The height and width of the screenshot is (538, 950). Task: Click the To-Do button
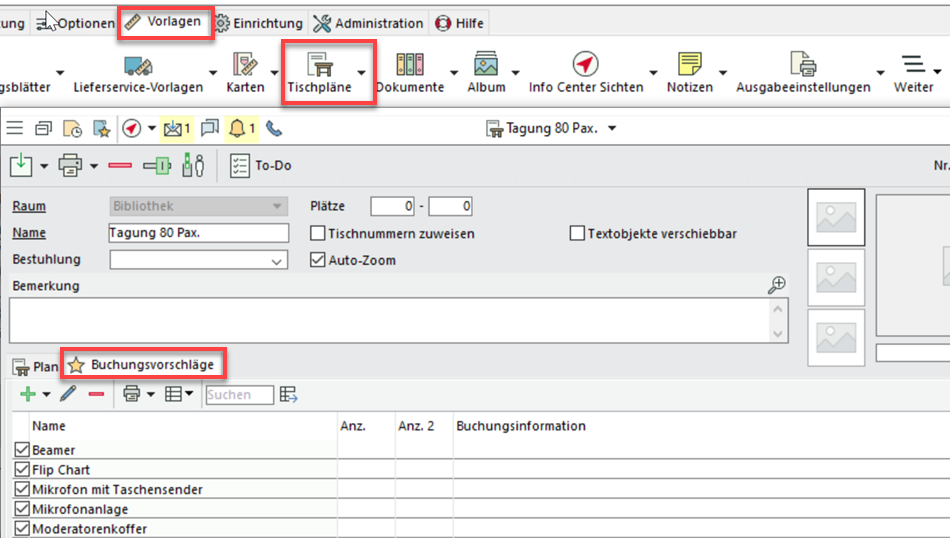tap(262, 166)
